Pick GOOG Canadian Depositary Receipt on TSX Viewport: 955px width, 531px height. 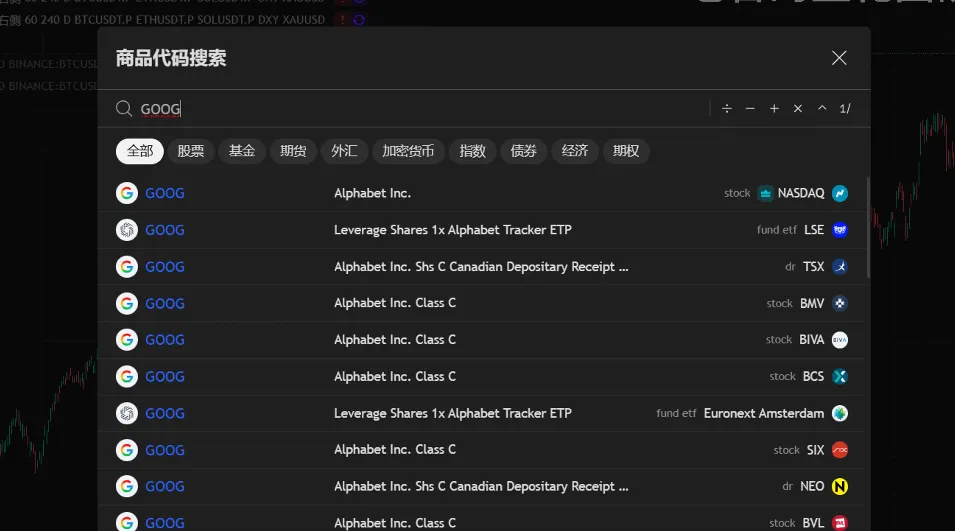(x=480, y=267)
